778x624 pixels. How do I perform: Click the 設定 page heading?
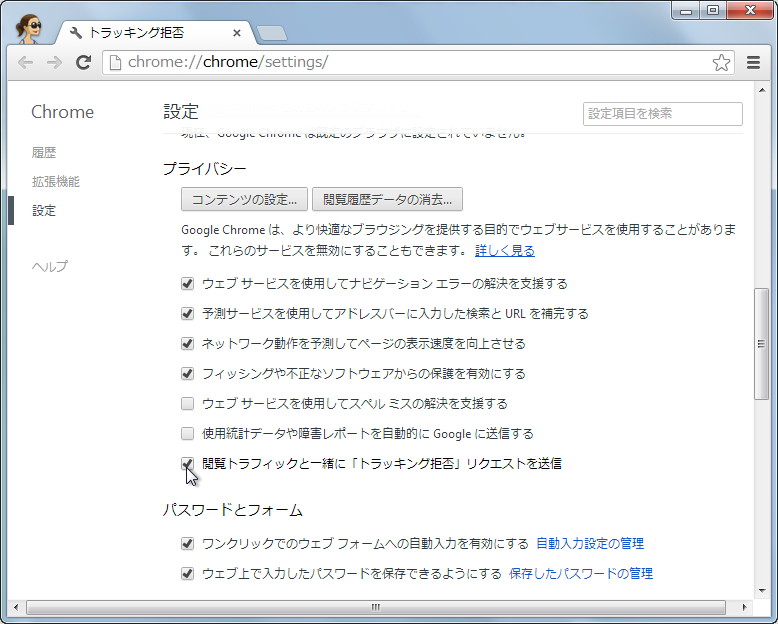point(181,112)
